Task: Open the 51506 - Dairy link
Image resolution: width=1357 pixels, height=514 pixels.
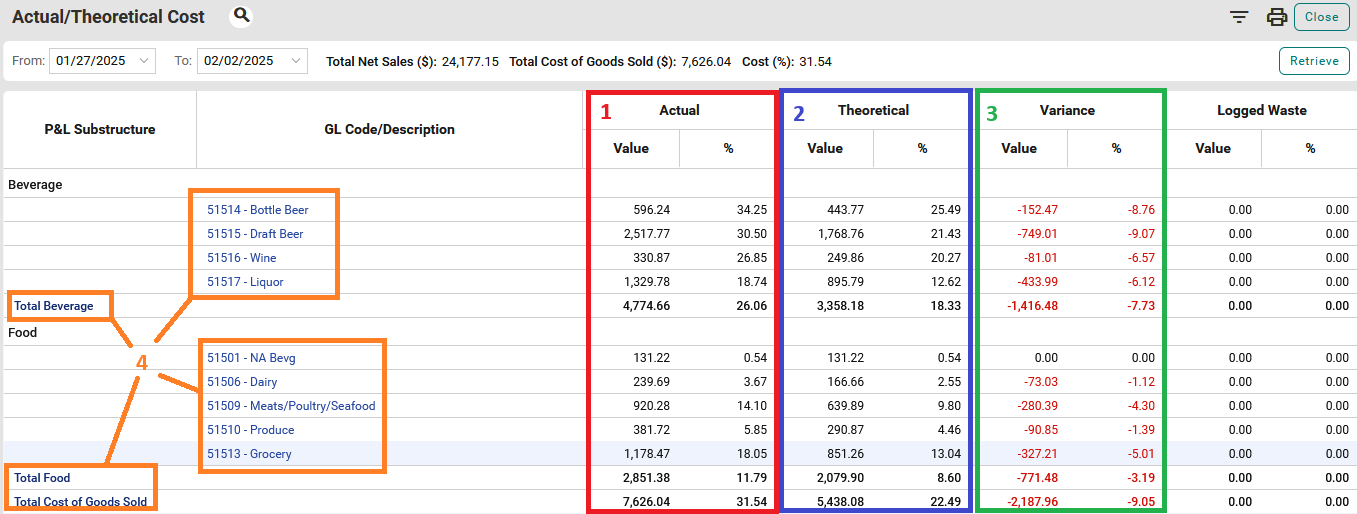Action: pyautogui.click(x=242, y=382)
